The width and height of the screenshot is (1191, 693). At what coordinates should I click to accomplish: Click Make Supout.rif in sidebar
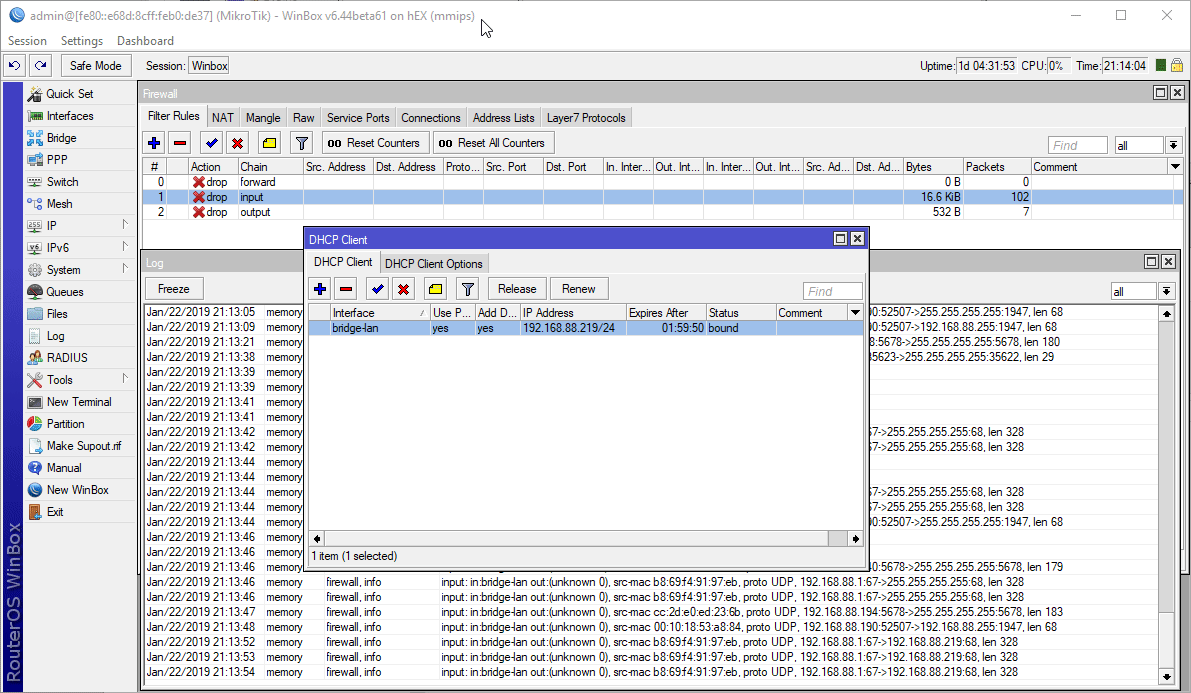[83, 447]
